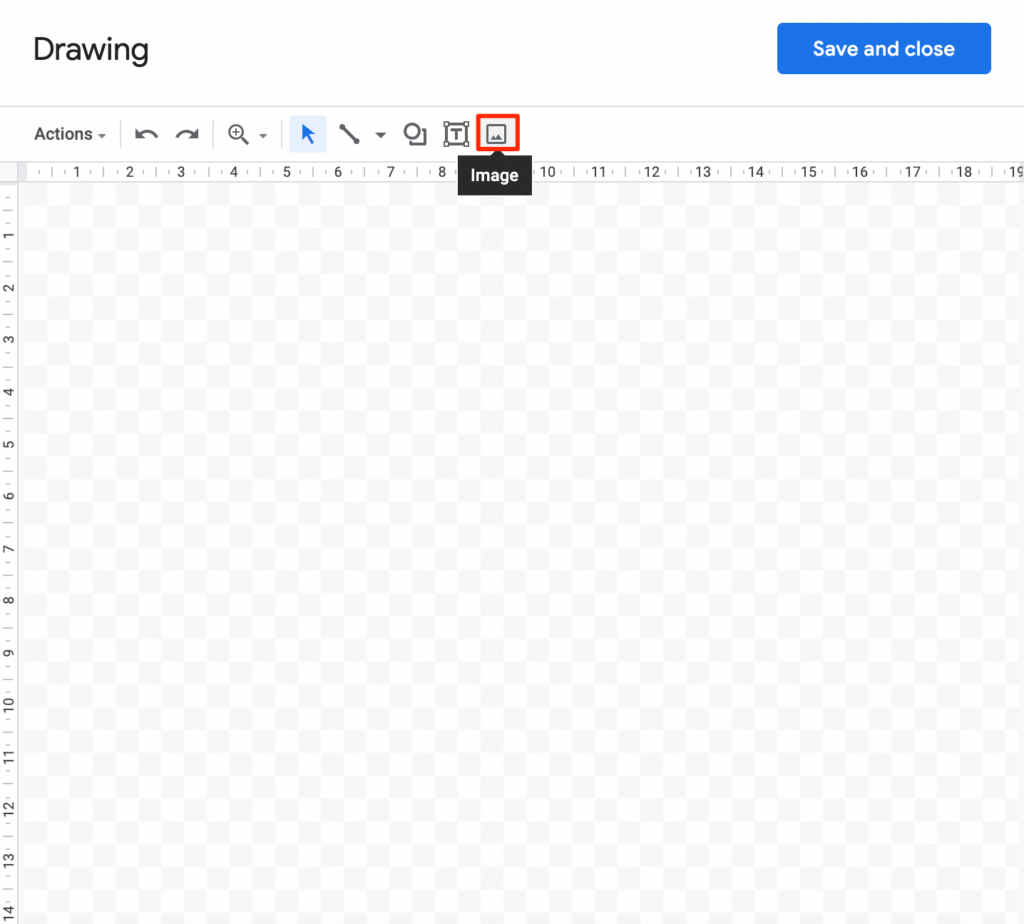Viewport: 1024px width, 924px height.
Task: Click the Drawing heading text
Action: click(90, 49)
